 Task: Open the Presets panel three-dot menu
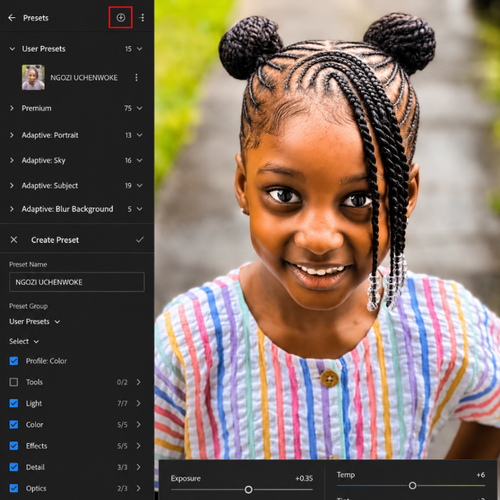point(142,18)
